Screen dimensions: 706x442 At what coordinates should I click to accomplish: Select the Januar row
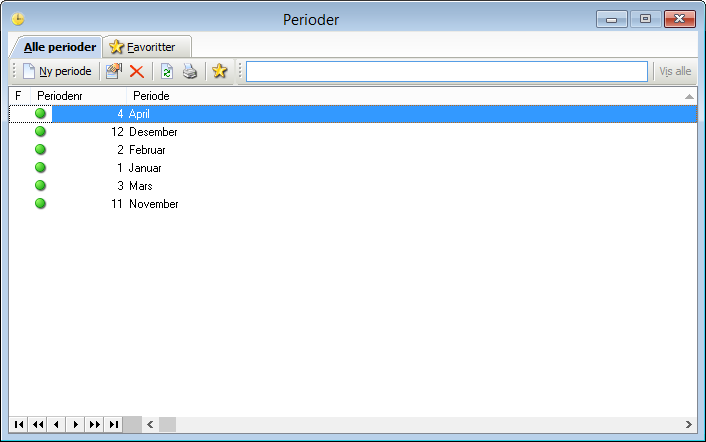(x=353, y=168)
